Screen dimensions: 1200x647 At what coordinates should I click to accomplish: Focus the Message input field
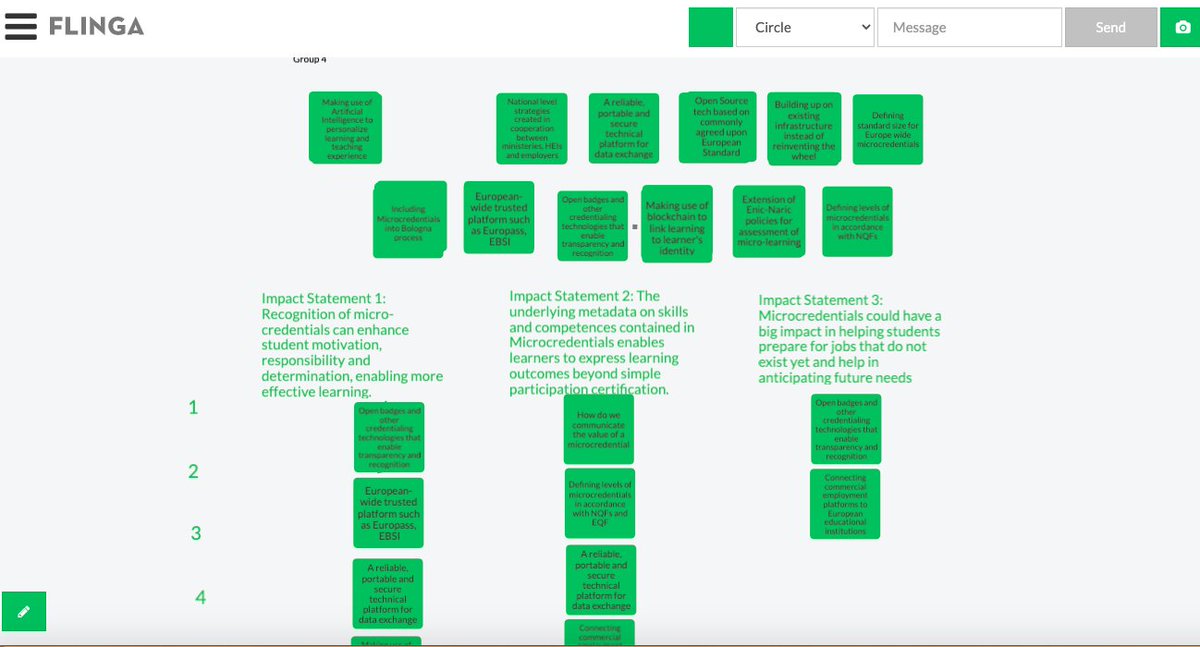[x=969, y=27]
